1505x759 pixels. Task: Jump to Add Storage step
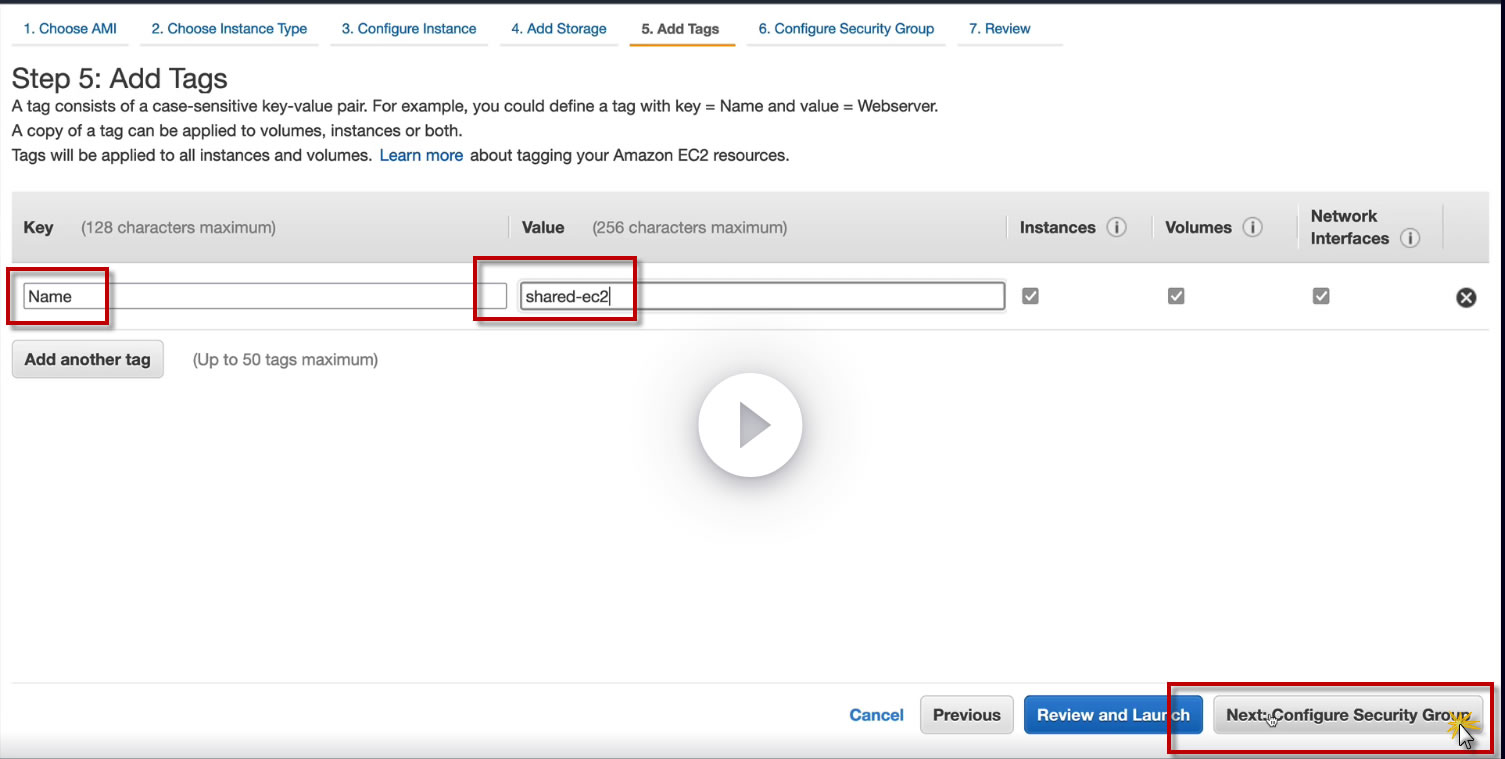[x=559, y=29]
